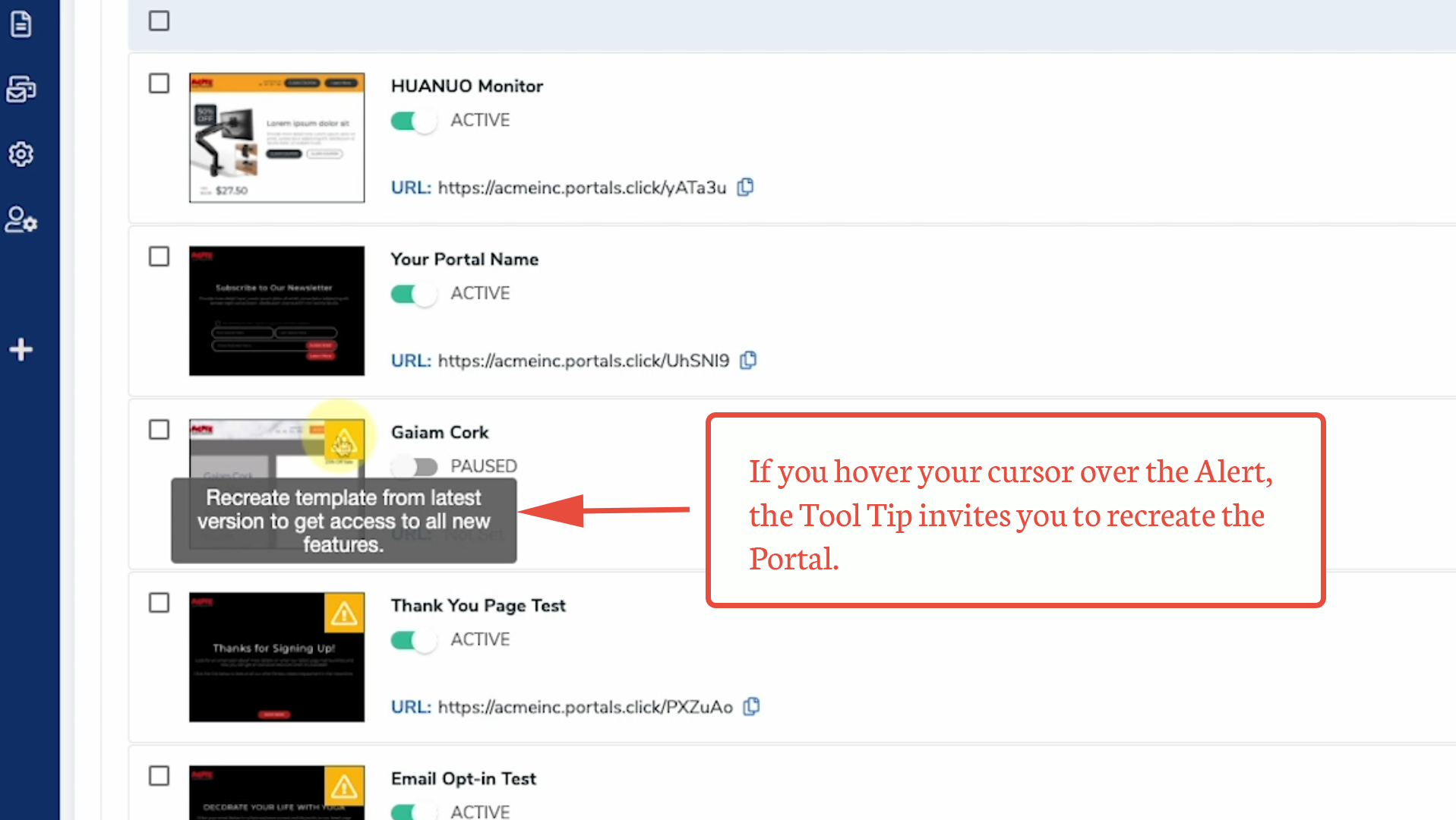Open the HUANUO Monitor portal URL link
Image resolution: width=1456 pixels, height=820 pixels.
(x=582, y=188)
